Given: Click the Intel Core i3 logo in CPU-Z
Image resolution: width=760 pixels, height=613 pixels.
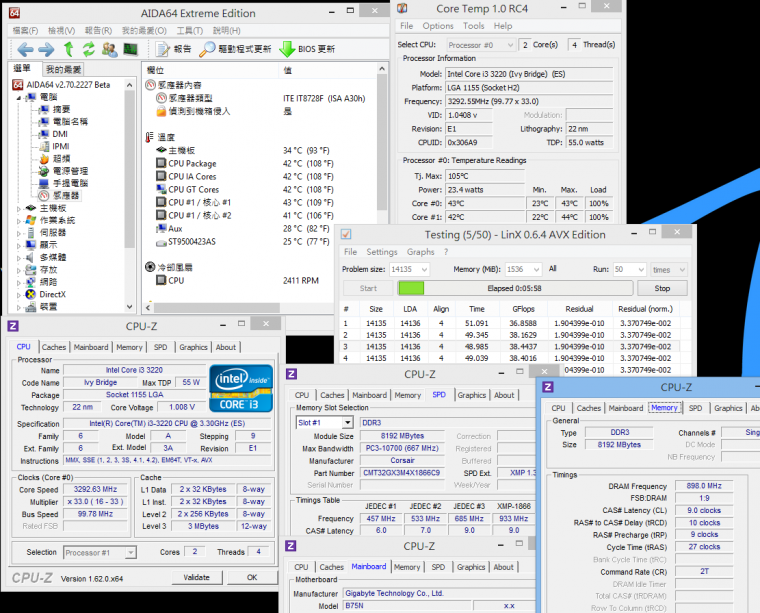Looking at the screenshot, I should (x=241, y=389).
